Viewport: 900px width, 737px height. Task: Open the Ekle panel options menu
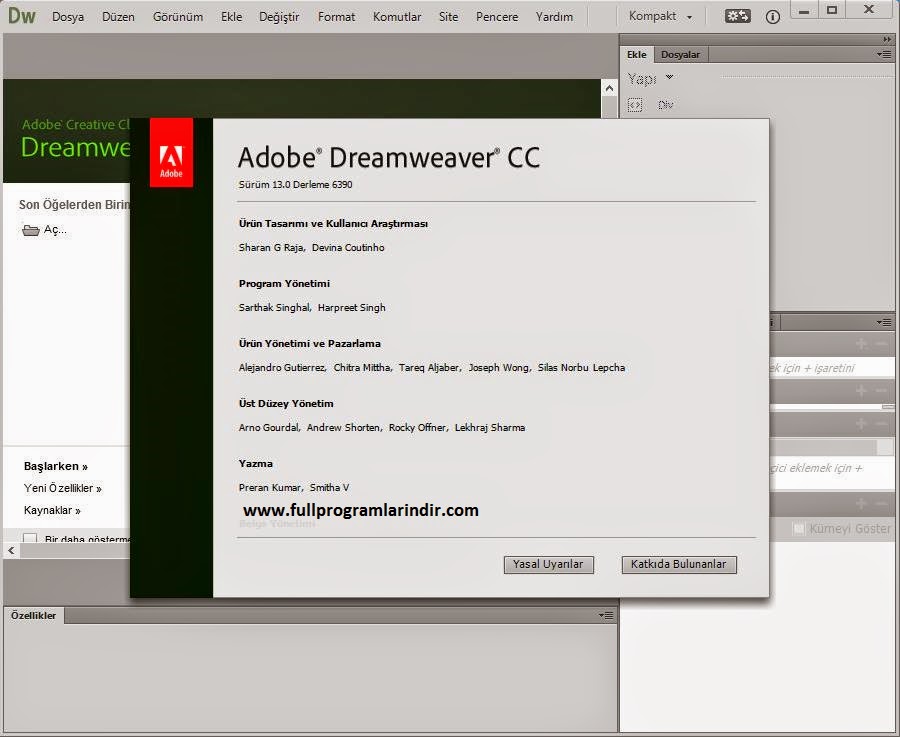pyautogui.click(x=884, y=55)
